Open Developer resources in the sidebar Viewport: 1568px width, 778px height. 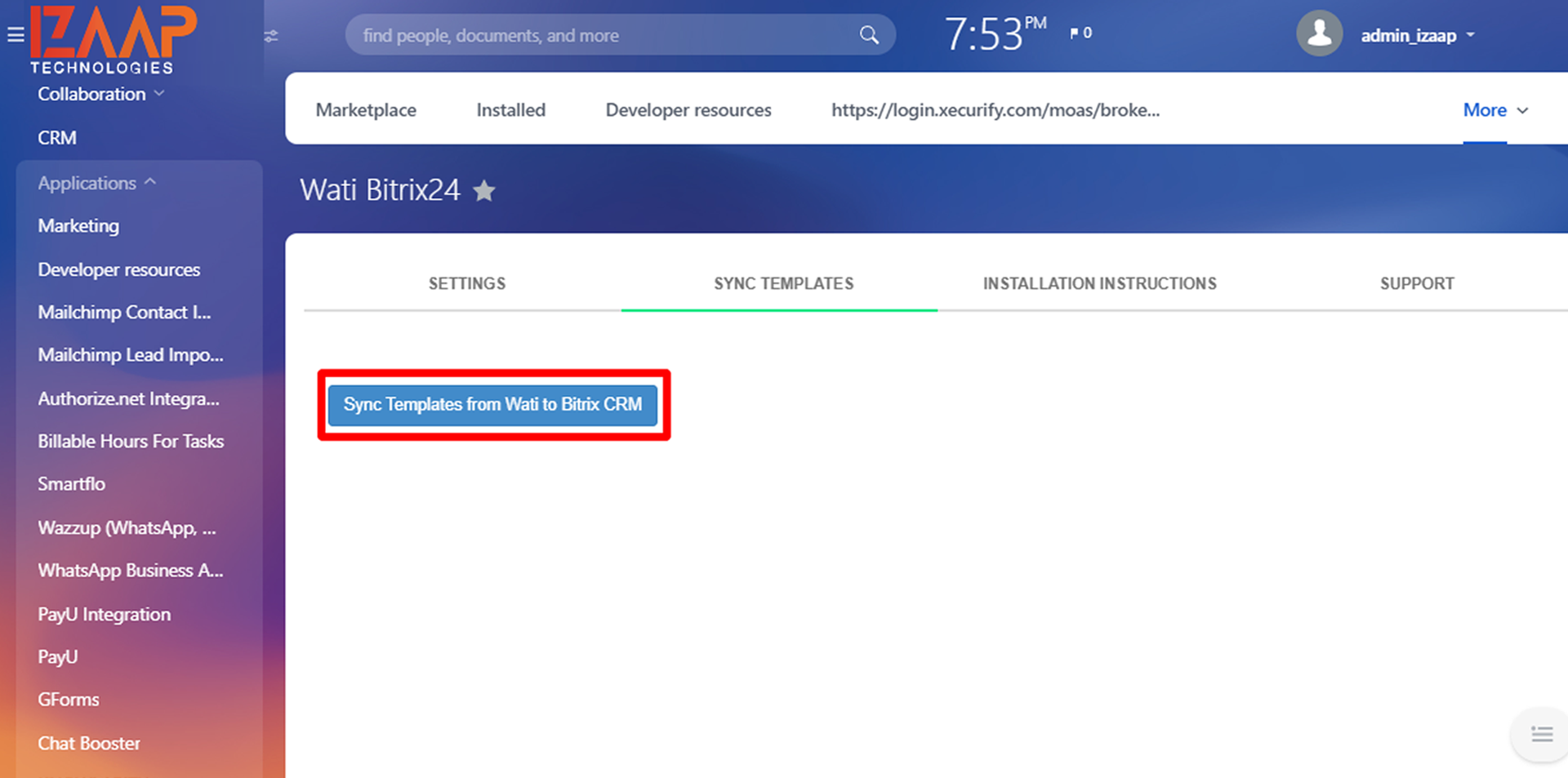point(119,269)
